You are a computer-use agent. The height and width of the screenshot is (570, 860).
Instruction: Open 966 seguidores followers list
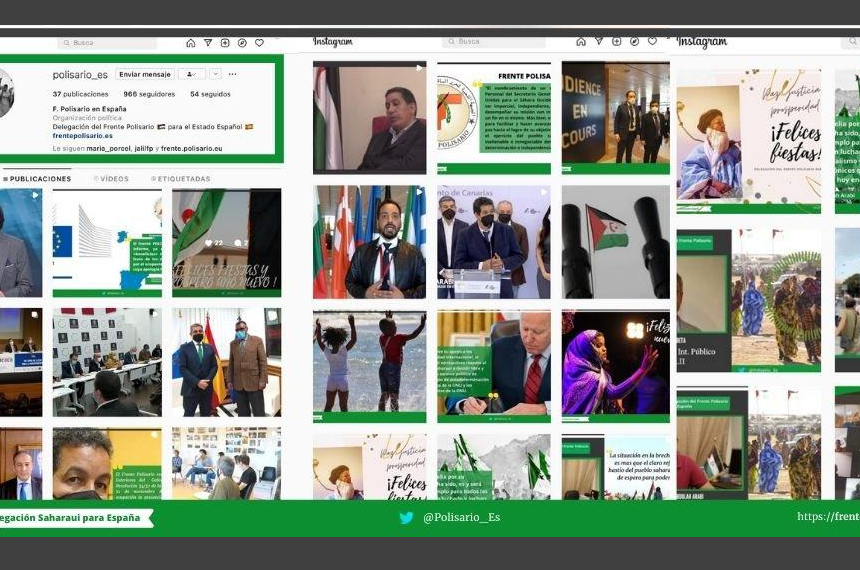point(149,94)
